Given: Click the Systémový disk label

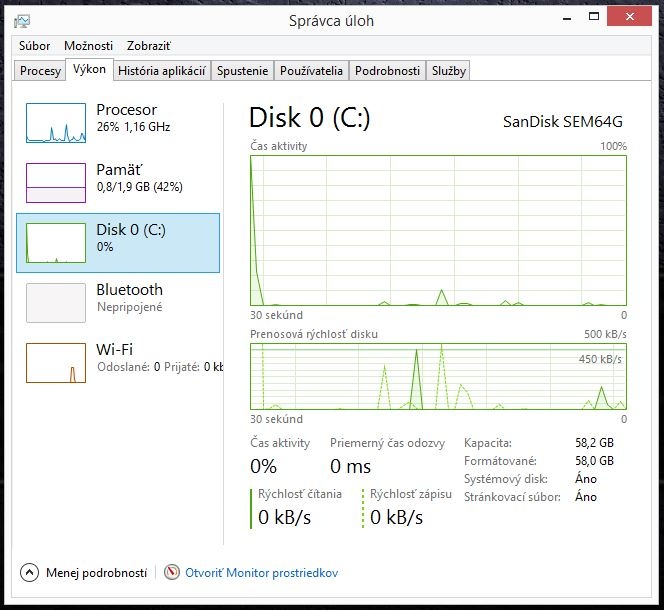Looking at the screenshot, I should click(506, 479).
